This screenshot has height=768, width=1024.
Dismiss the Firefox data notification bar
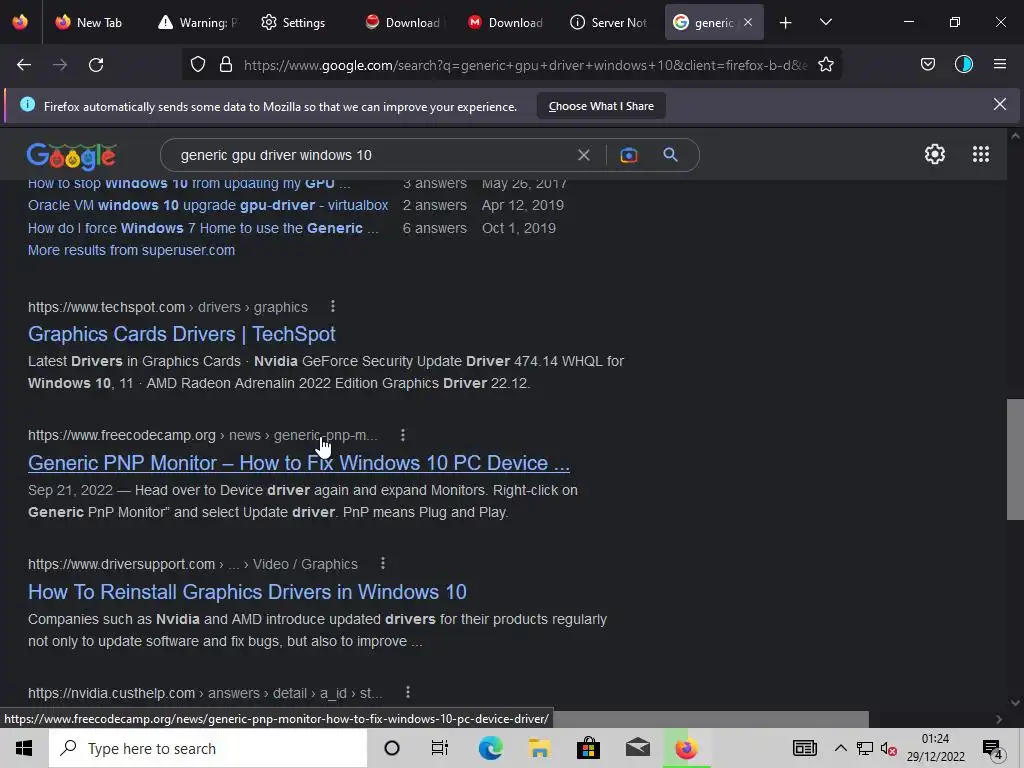(999, 104)
